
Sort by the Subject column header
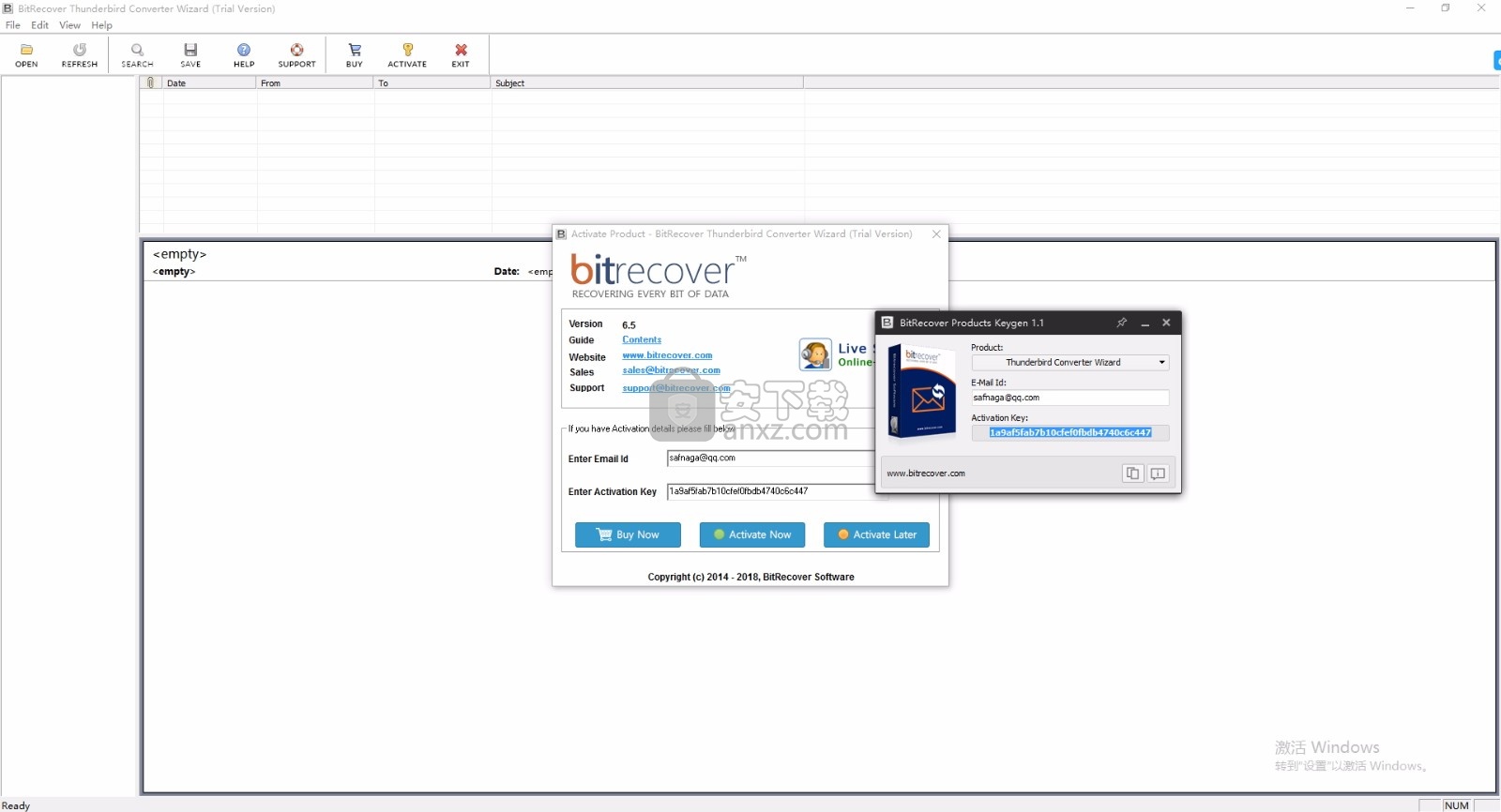coord(646,83)
